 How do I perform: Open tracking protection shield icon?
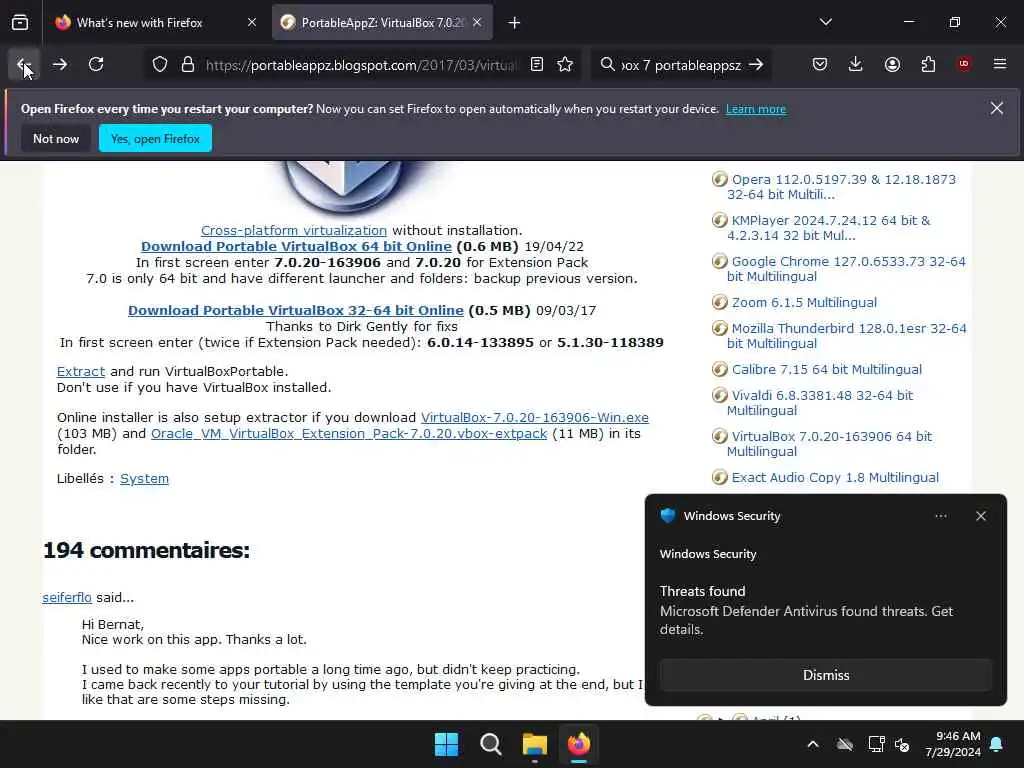pos(160,65)
